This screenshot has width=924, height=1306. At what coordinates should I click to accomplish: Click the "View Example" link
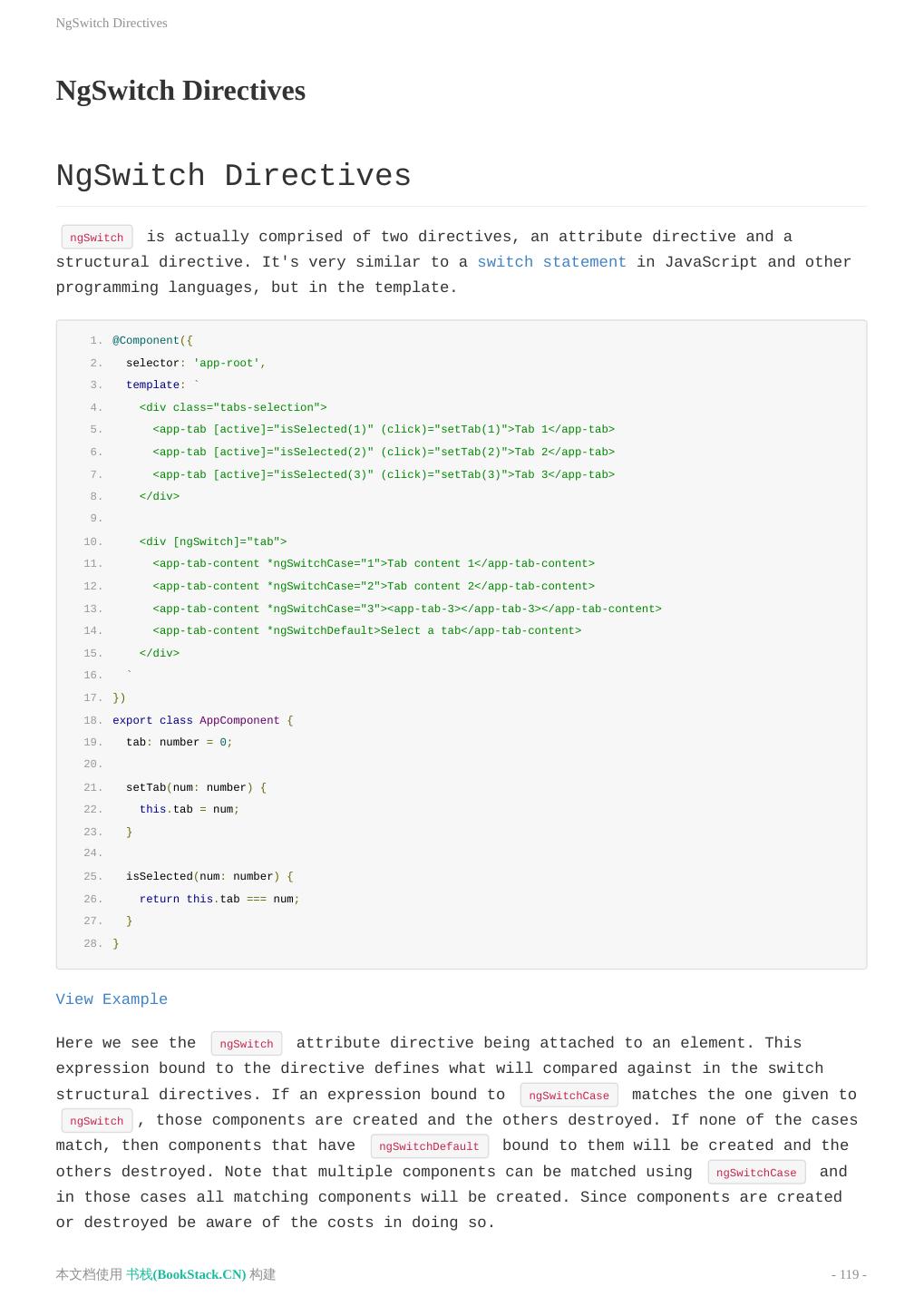click(112, 999)
